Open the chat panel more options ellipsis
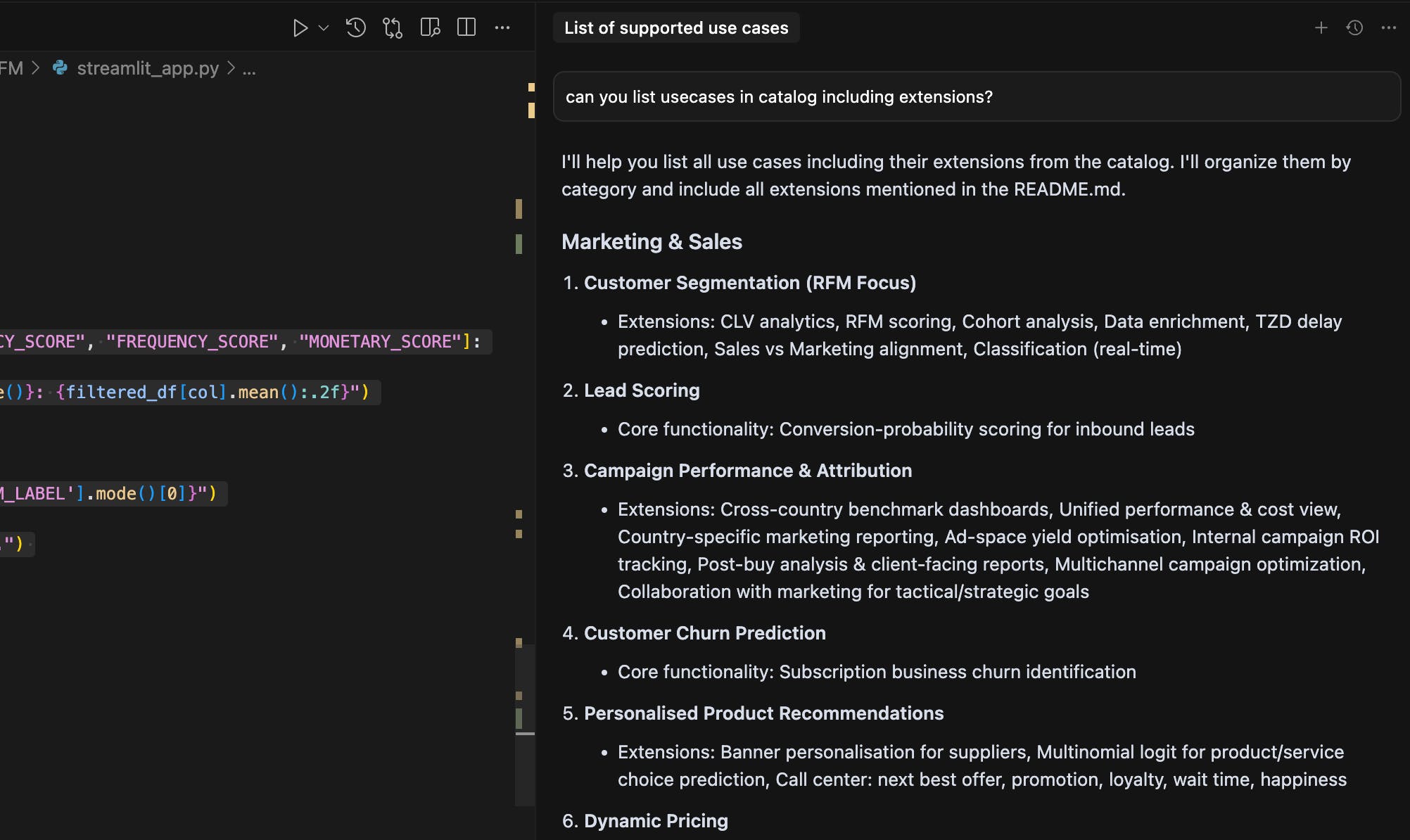 tap(1388, 28)
